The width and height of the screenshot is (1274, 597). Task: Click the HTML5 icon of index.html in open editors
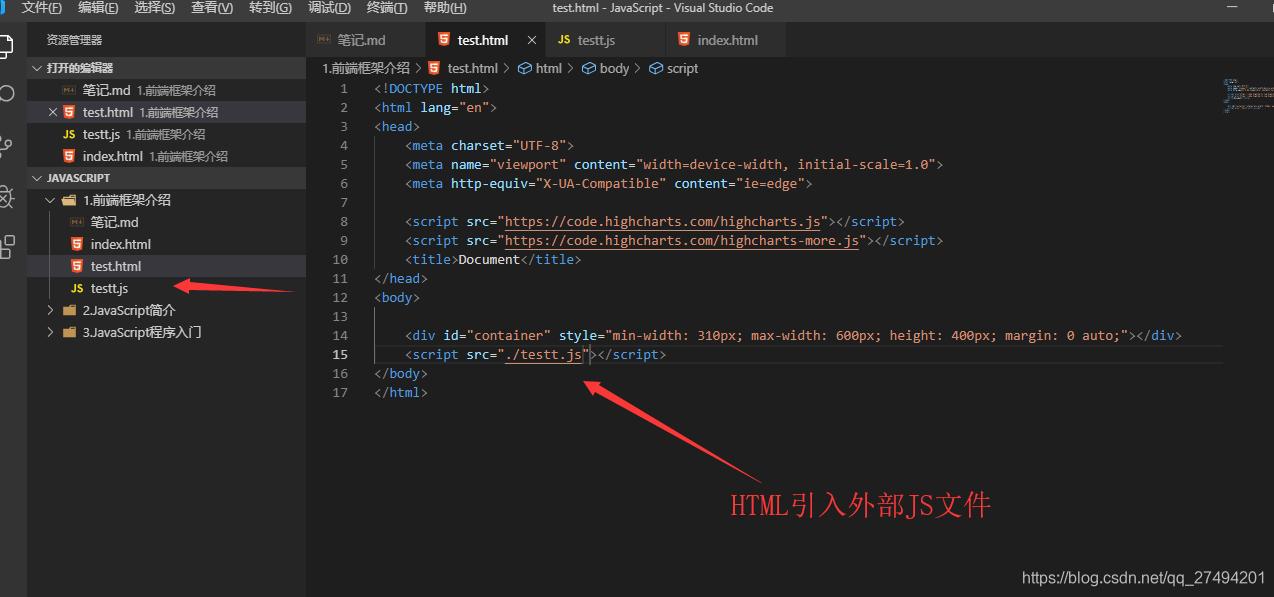pos(69,156)
